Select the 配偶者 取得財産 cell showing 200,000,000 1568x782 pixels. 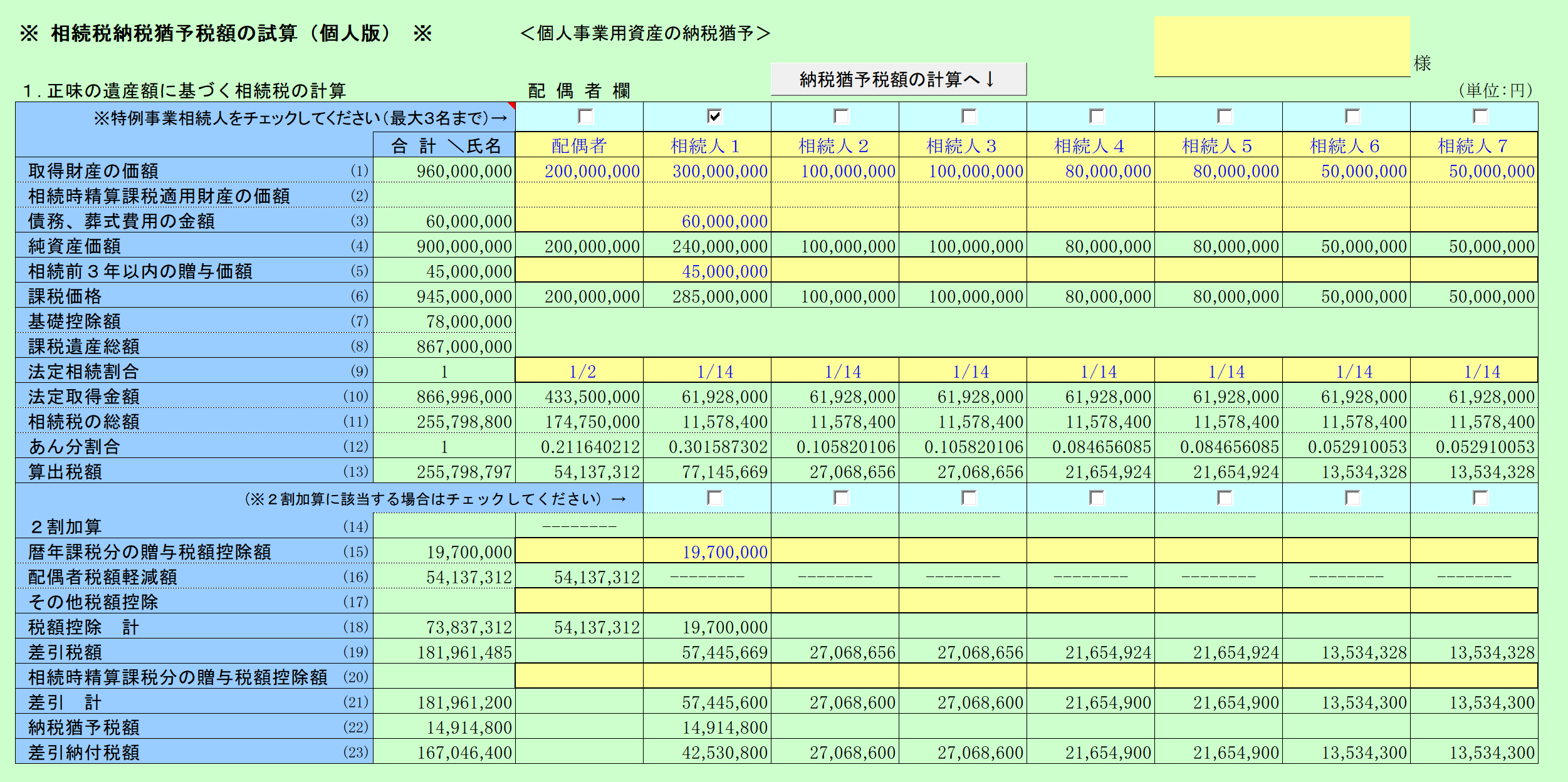[x=579, y=170]
